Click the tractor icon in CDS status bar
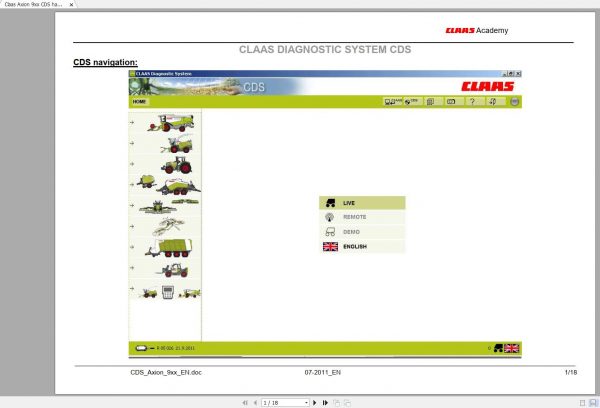This screenshot has height=408, width=600. tap(498, 348)
